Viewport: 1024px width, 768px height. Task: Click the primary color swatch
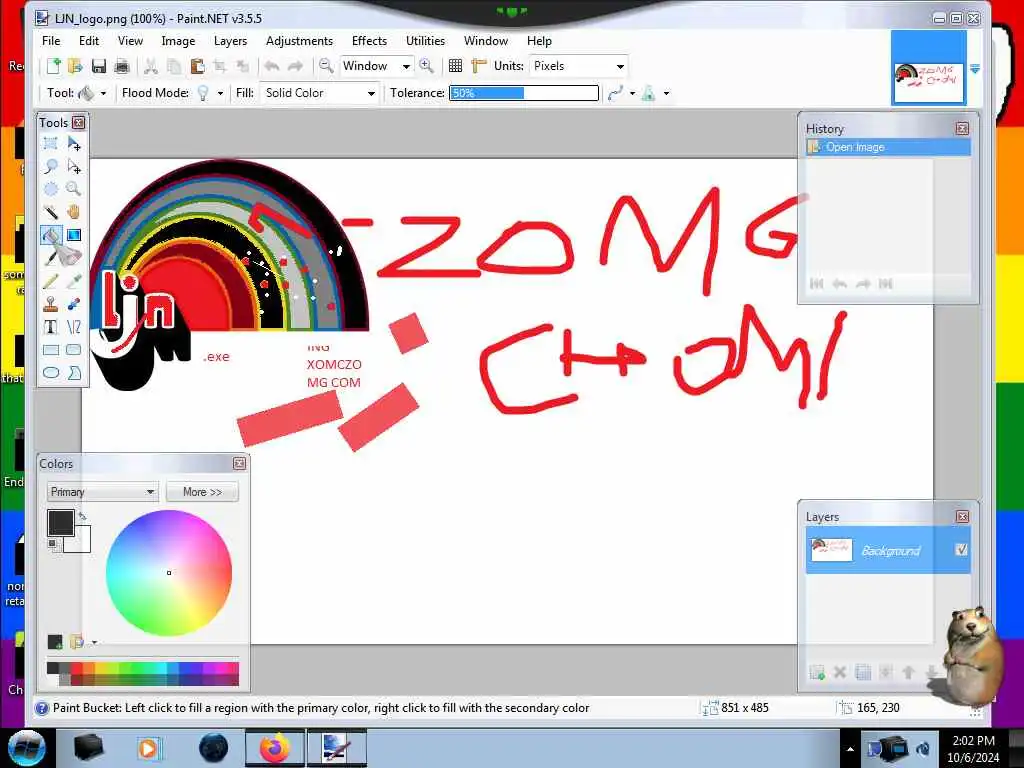pos(61,523)
